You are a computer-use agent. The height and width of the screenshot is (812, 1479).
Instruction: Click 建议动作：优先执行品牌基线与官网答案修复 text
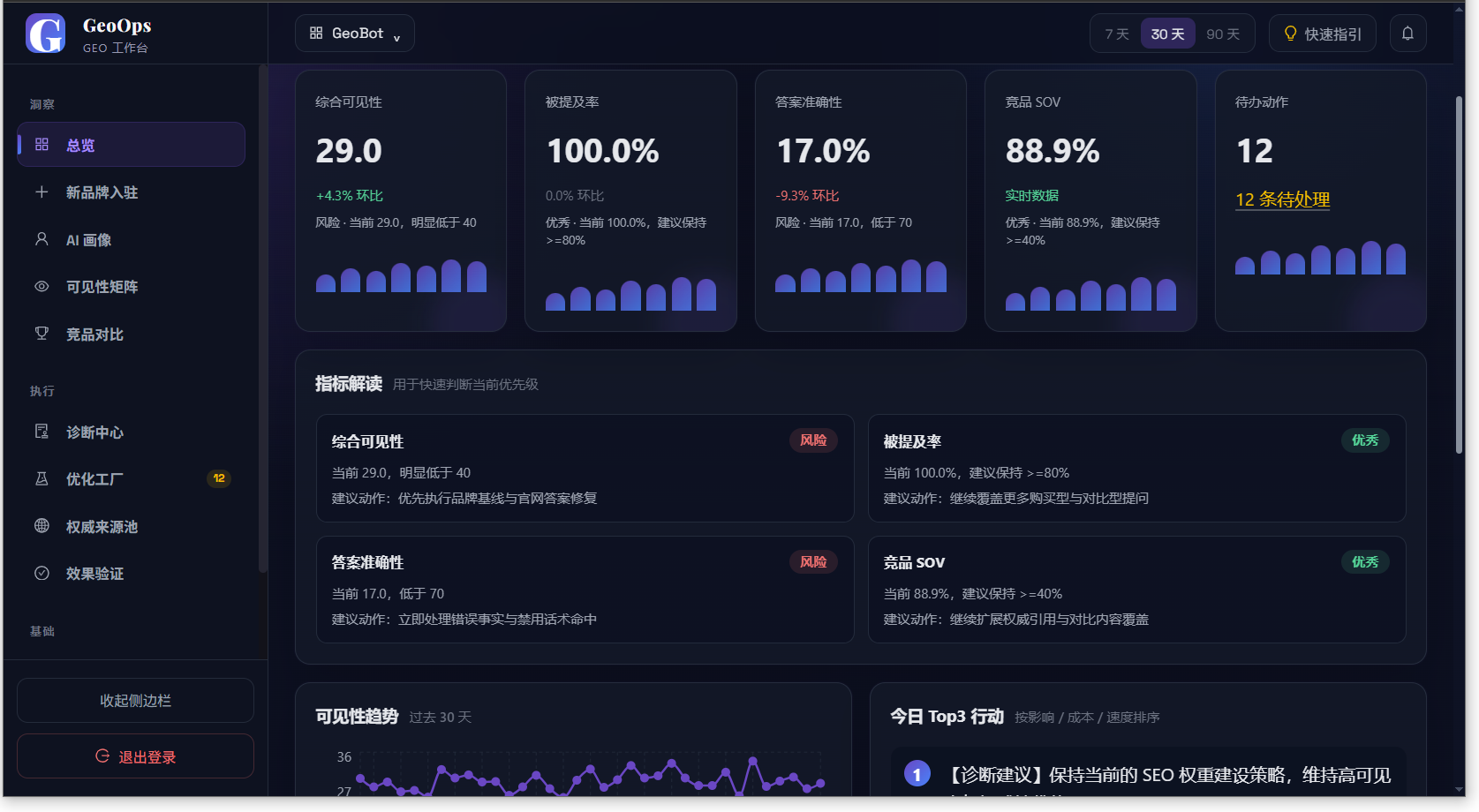pyautogui.click(x=464, y=499)
